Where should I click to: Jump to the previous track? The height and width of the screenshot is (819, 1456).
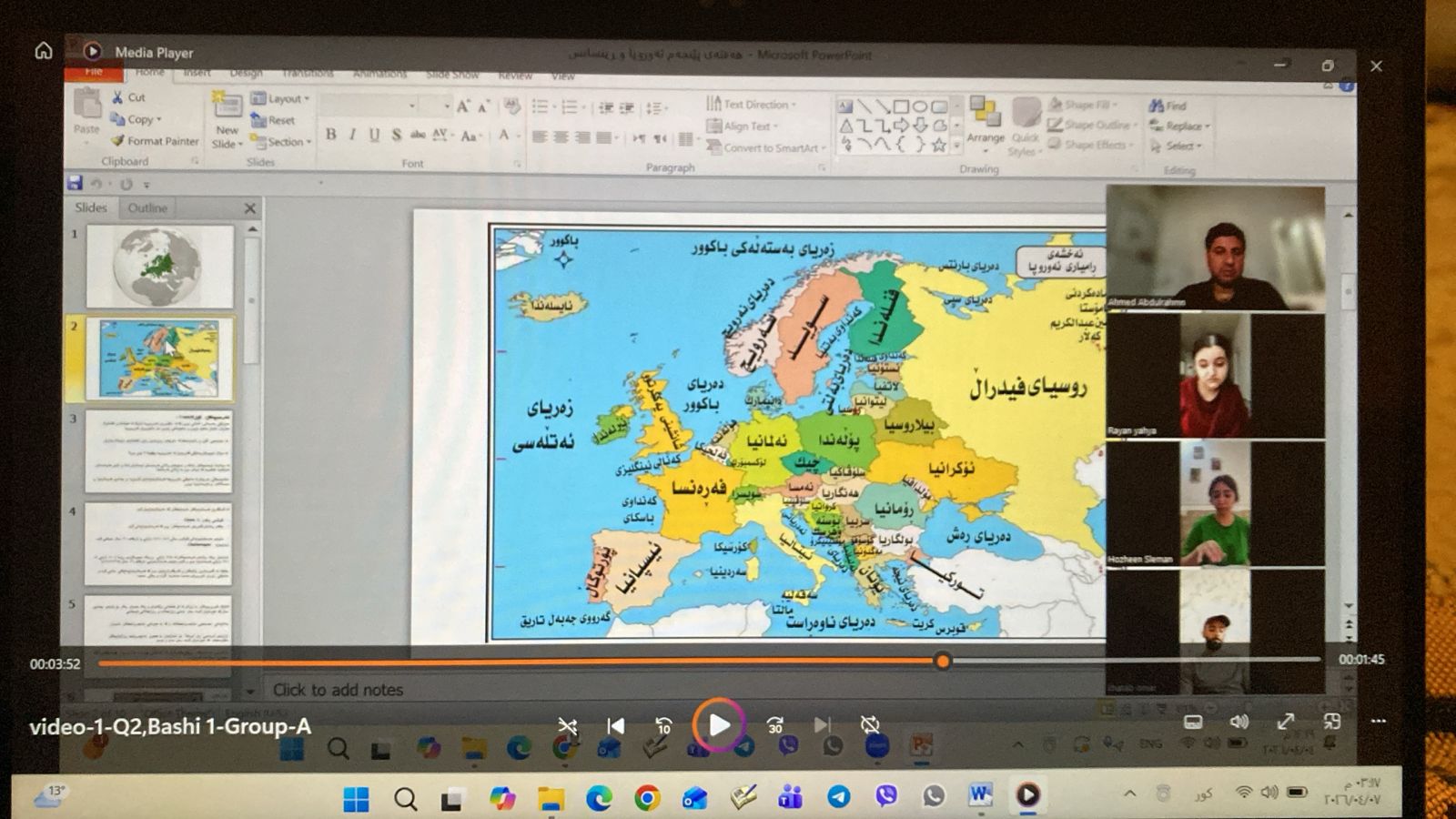(615, 725)
